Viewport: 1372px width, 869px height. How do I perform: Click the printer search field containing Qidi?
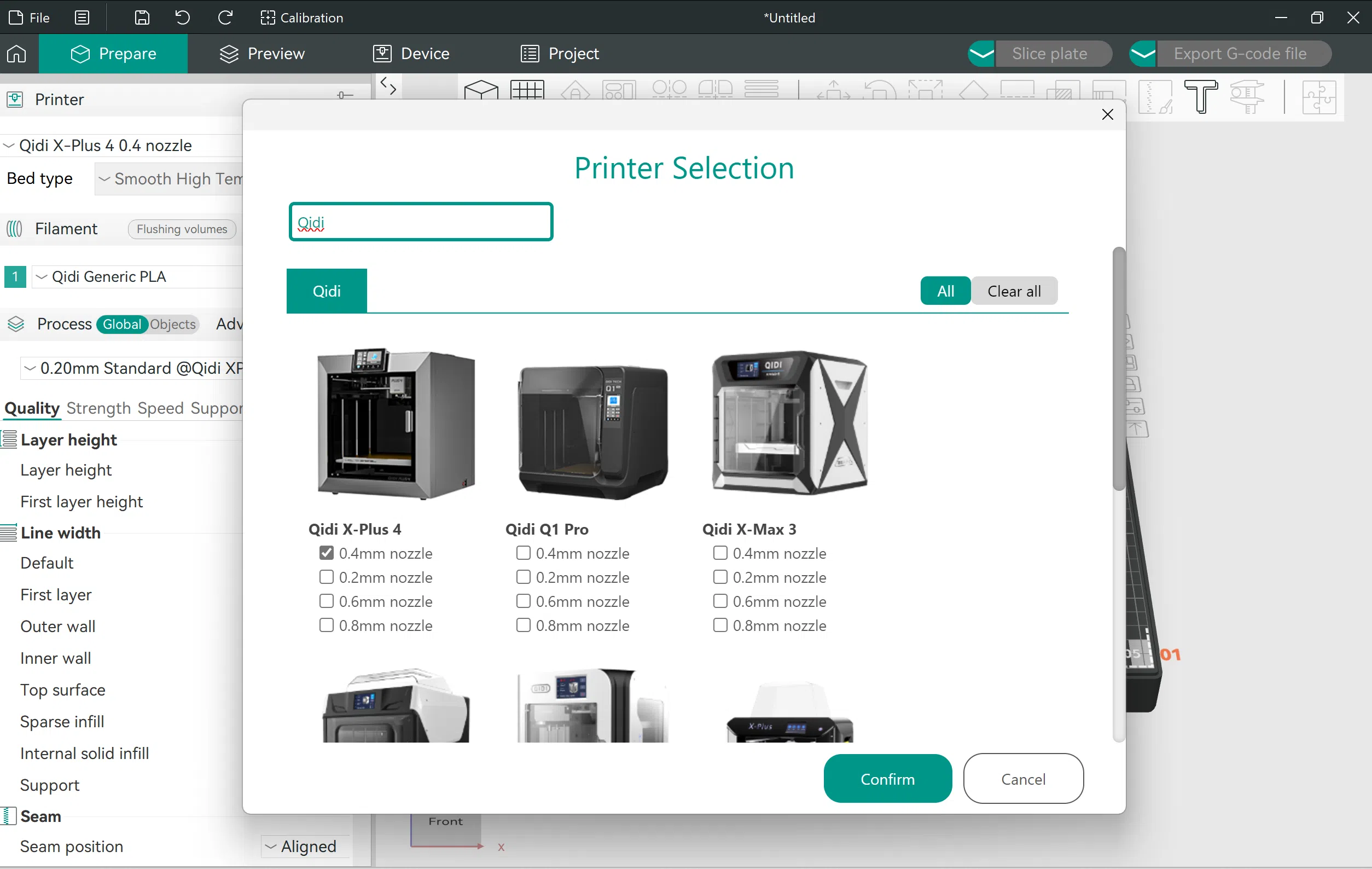(421, 222)
